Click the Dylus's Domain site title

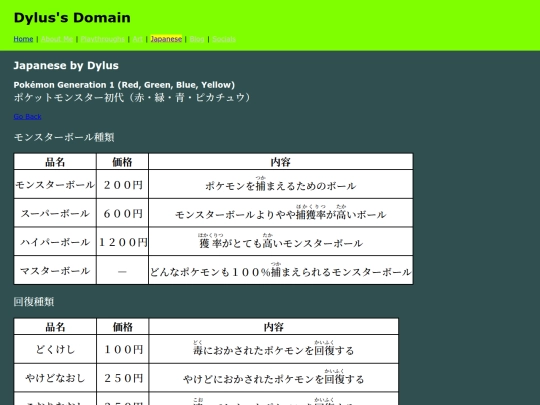point(72,18)
